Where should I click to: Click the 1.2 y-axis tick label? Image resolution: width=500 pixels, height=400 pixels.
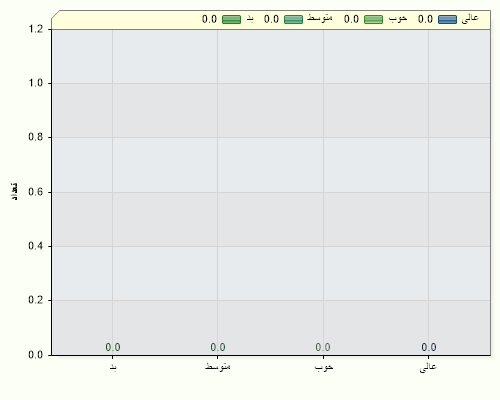[x=36, y=29]
